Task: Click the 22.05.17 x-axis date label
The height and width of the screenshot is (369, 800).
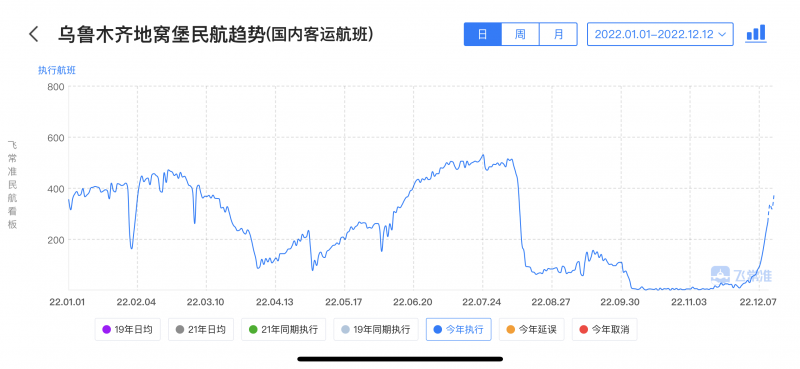Action: pos(344,302)
